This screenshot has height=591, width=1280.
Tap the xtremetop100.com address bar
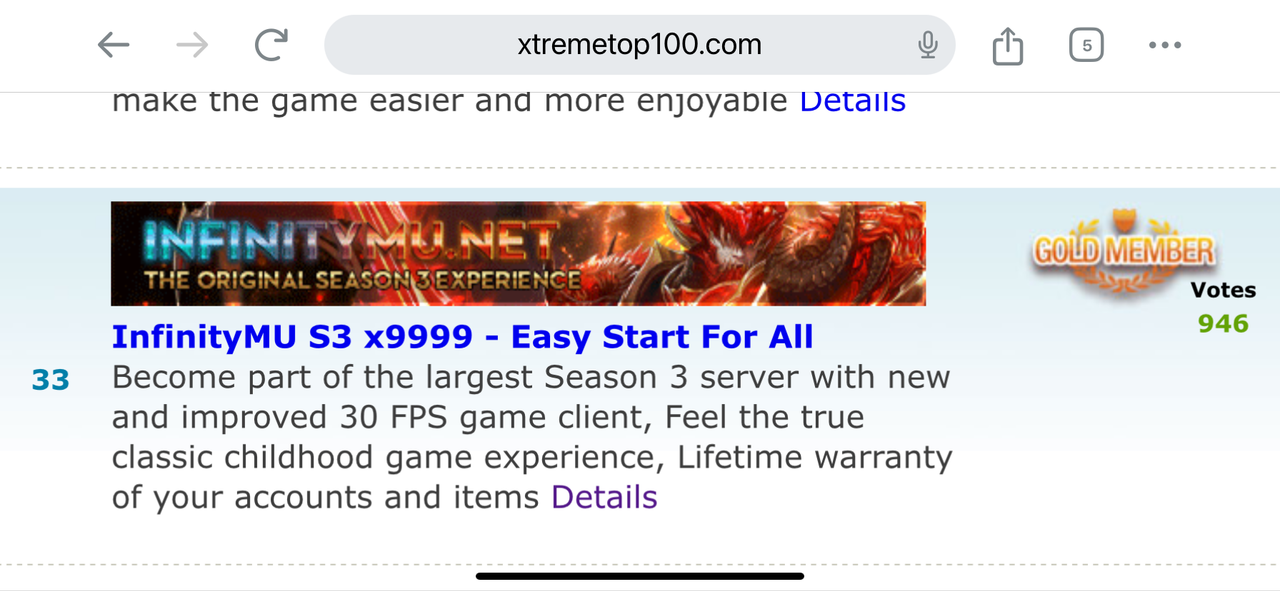[x=640, y=45]
